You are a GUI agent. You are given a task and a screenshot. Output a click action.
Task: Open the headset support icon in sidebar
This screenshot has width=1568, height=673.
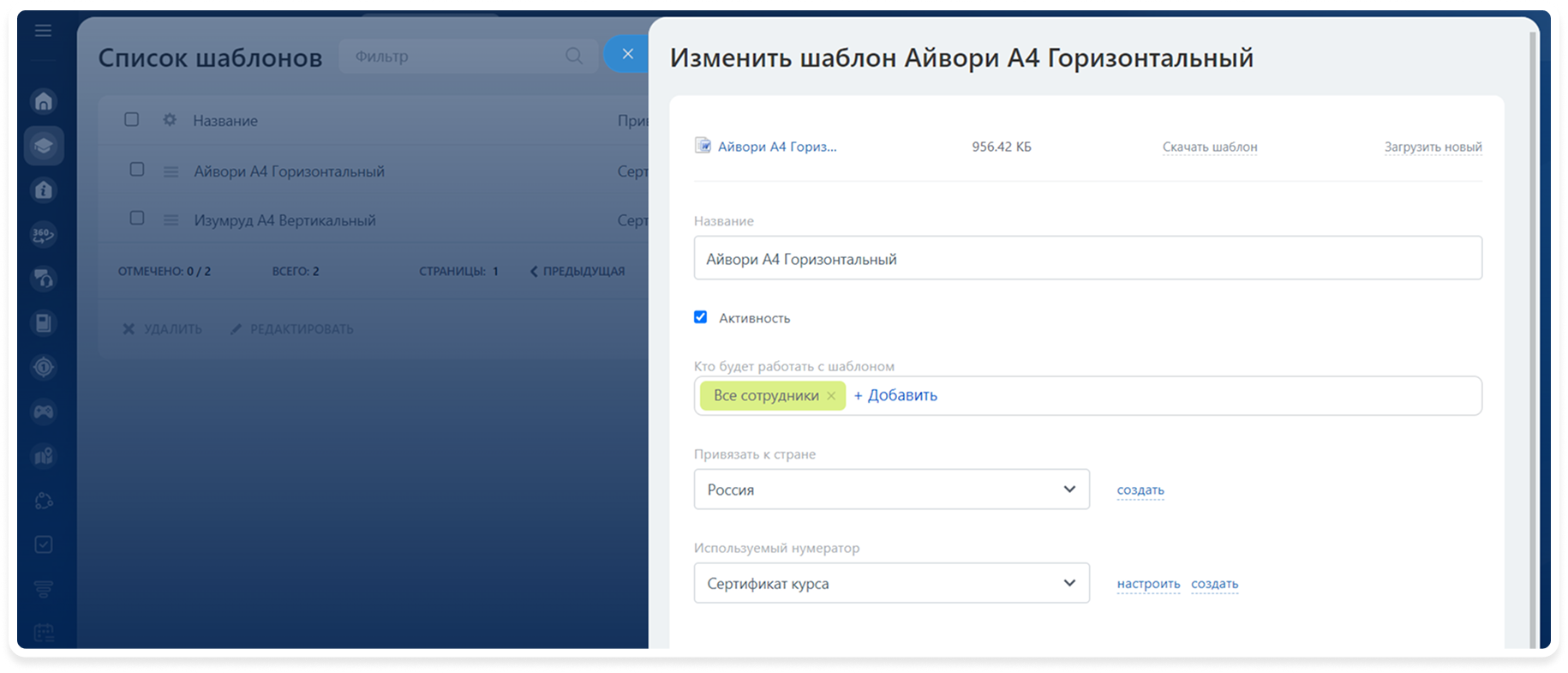coord(44,279)
